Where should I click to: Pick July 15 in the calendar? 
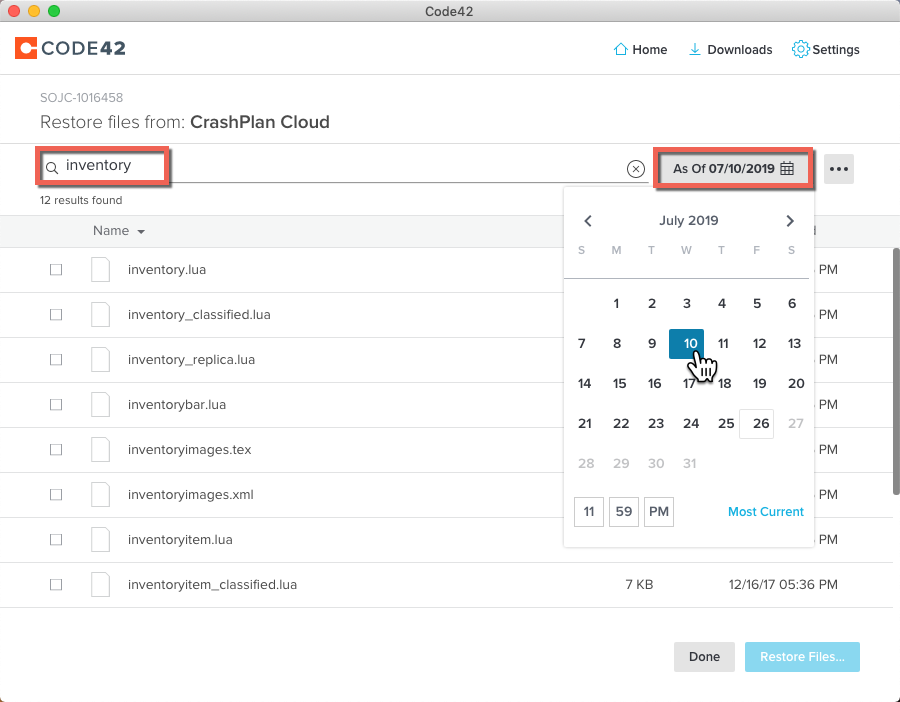[619, 383]
